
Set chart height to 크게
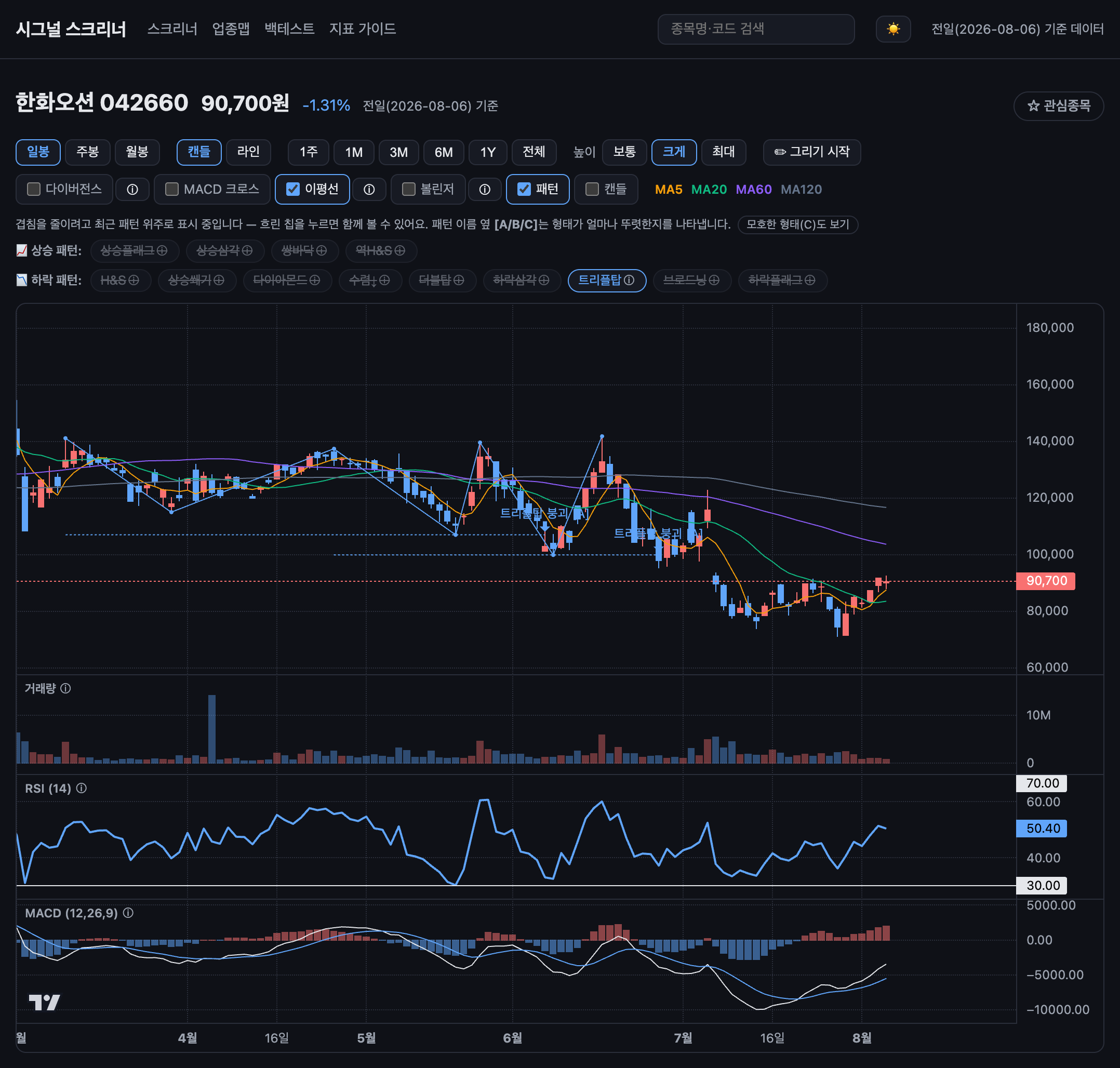tap(674, 152)
